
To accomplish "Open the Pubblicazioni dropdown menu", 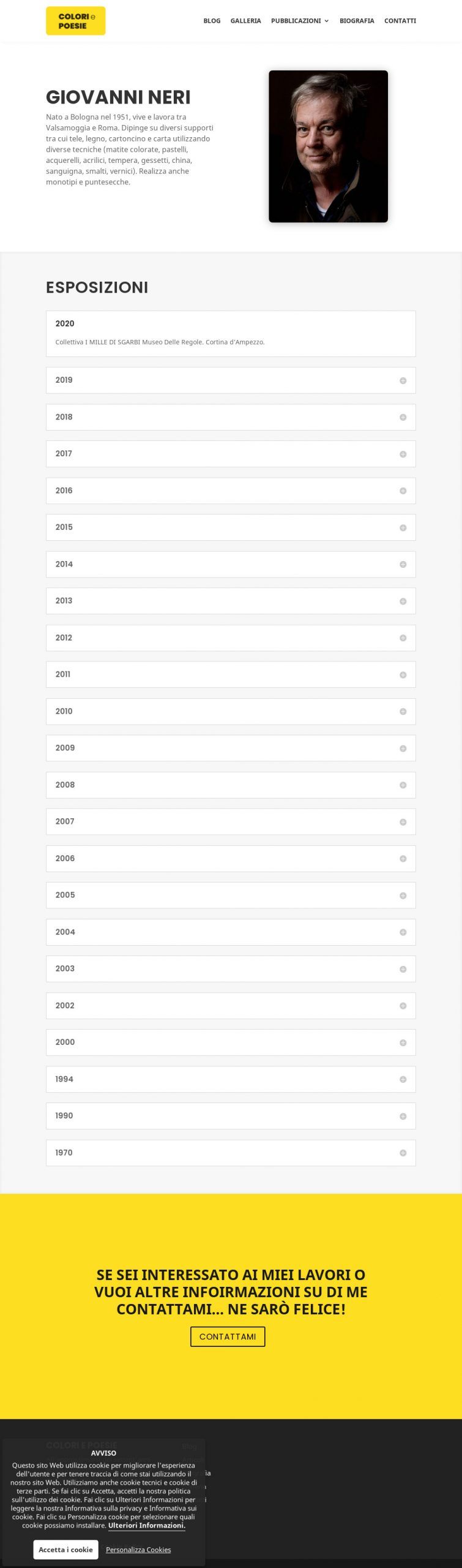I will click(299, 21).
